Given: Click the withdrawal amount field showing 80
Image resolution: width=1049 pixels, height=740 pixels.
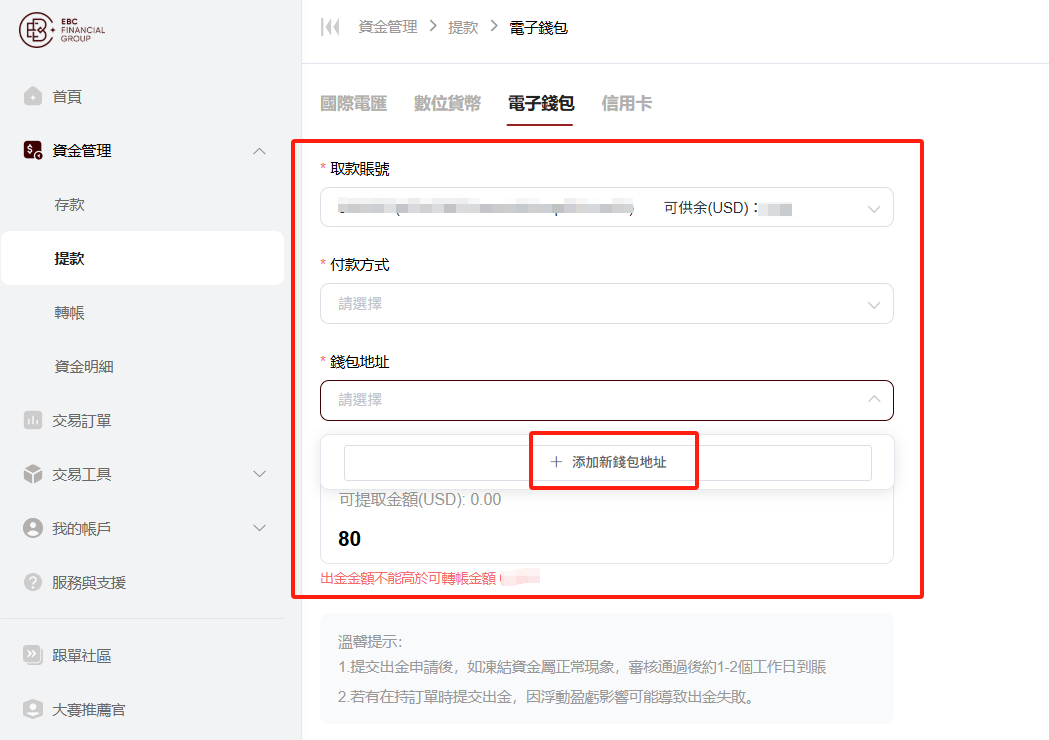Looking at the screenshot, I should coord(606,539).
